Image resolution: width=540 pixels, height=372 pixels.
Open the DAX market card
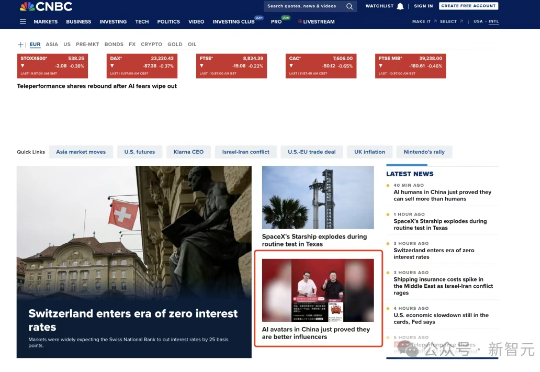pos(142,66)
